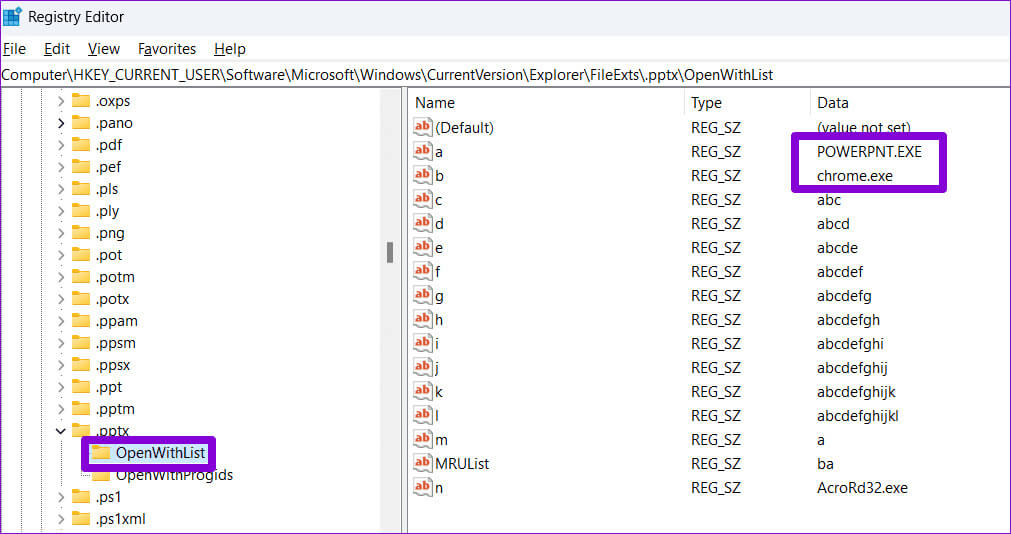Click the Registry Editor app icon in title bar

pyautogui.click(x=12, y=17)
